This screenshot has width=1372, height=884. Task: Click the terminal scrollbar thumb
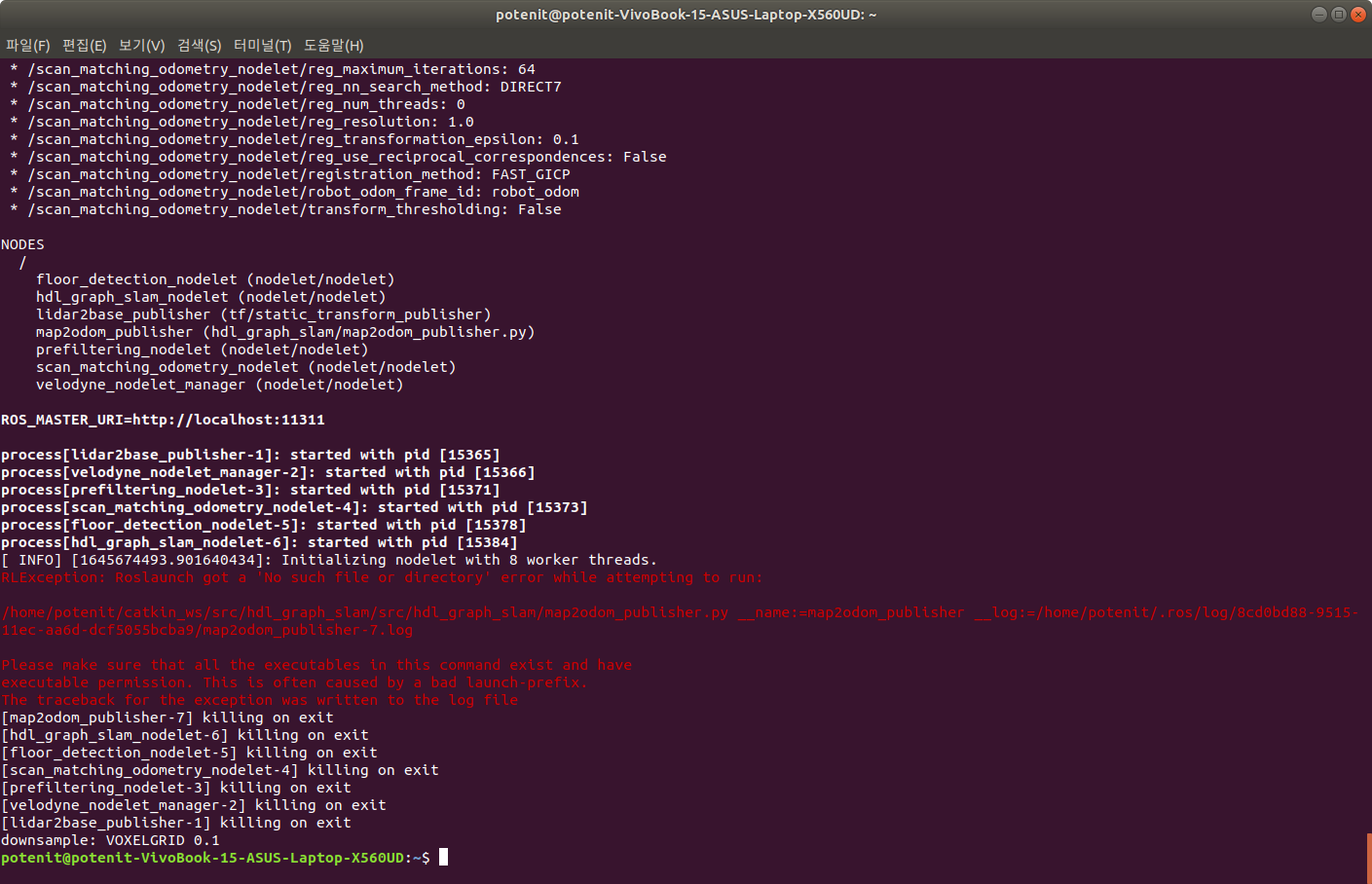pyautogui.click(x=1369, y=858)
